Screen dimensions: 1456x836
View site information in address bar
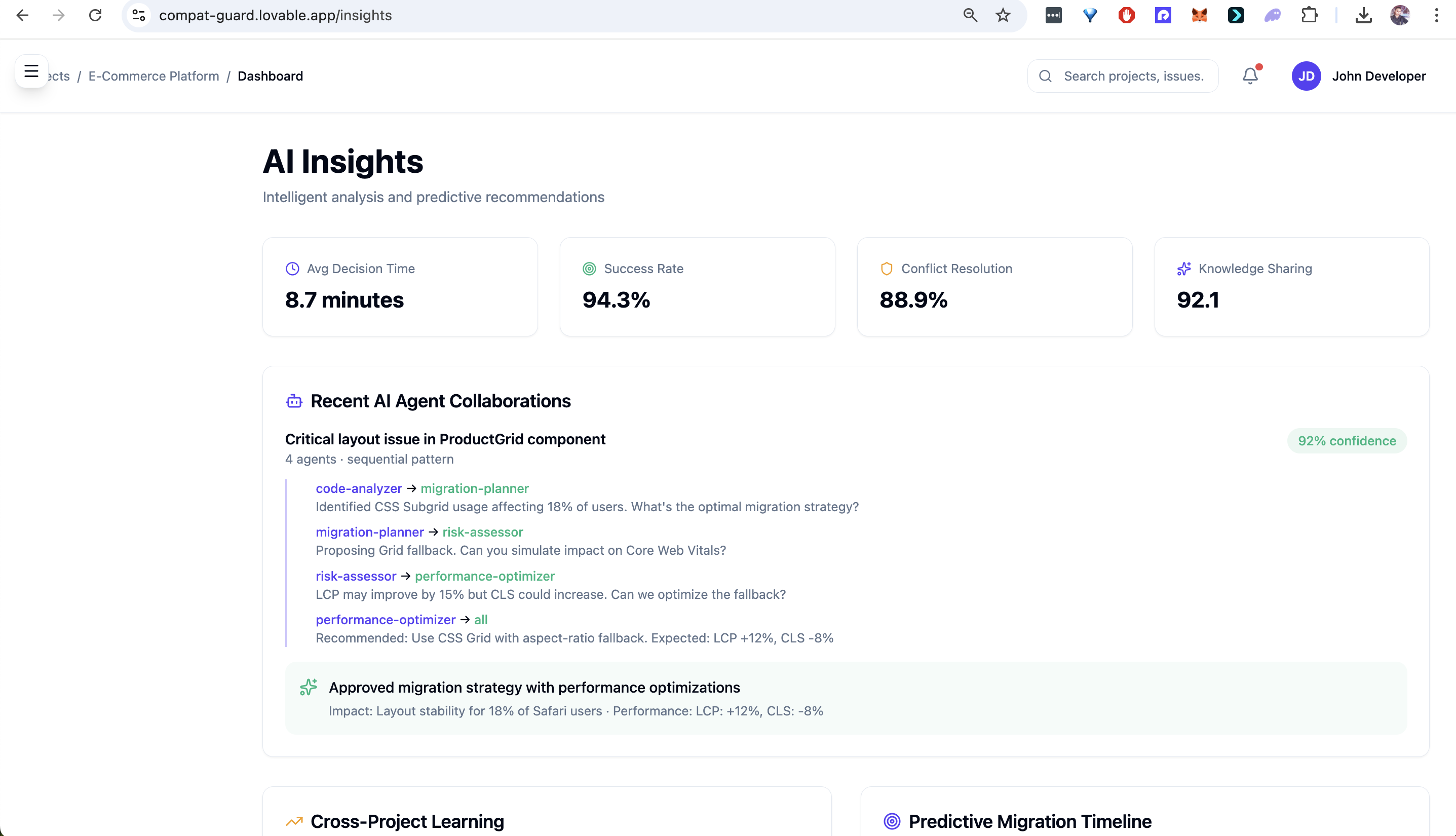point(138,16)
